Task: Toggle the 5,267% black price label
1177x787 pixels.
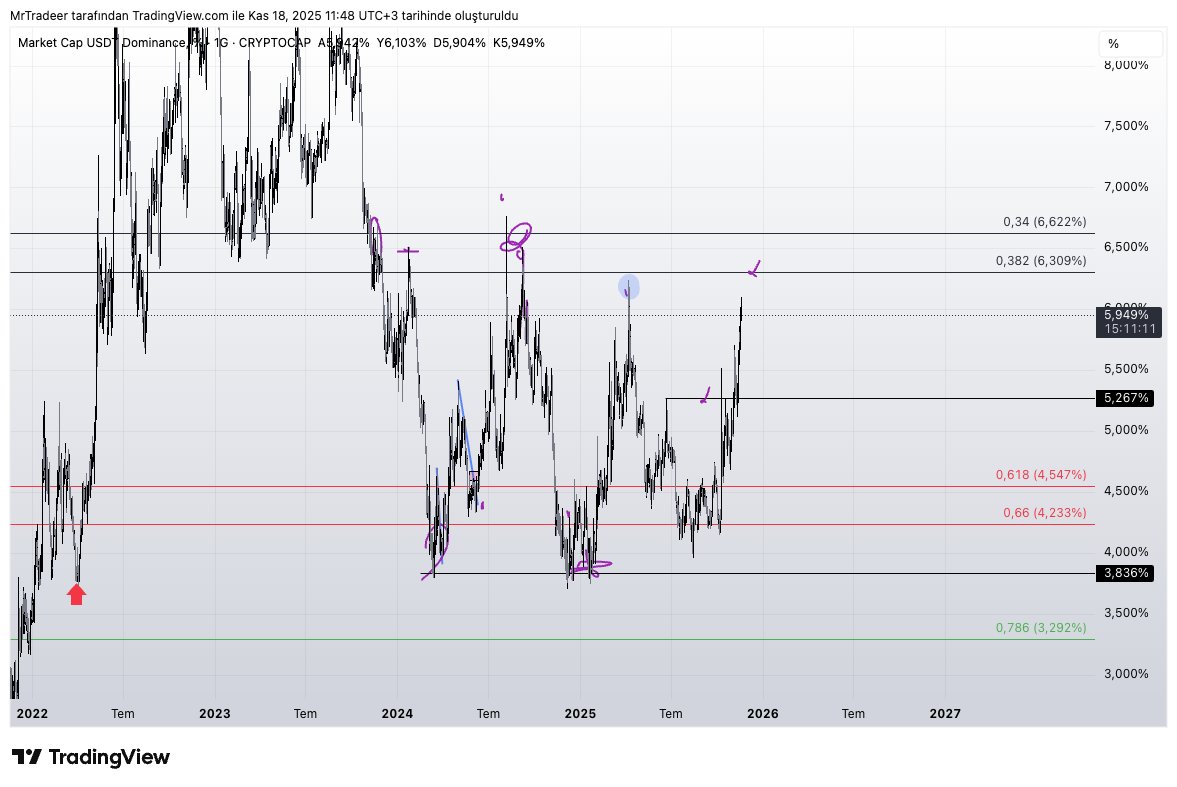Action: [1126, 398]
